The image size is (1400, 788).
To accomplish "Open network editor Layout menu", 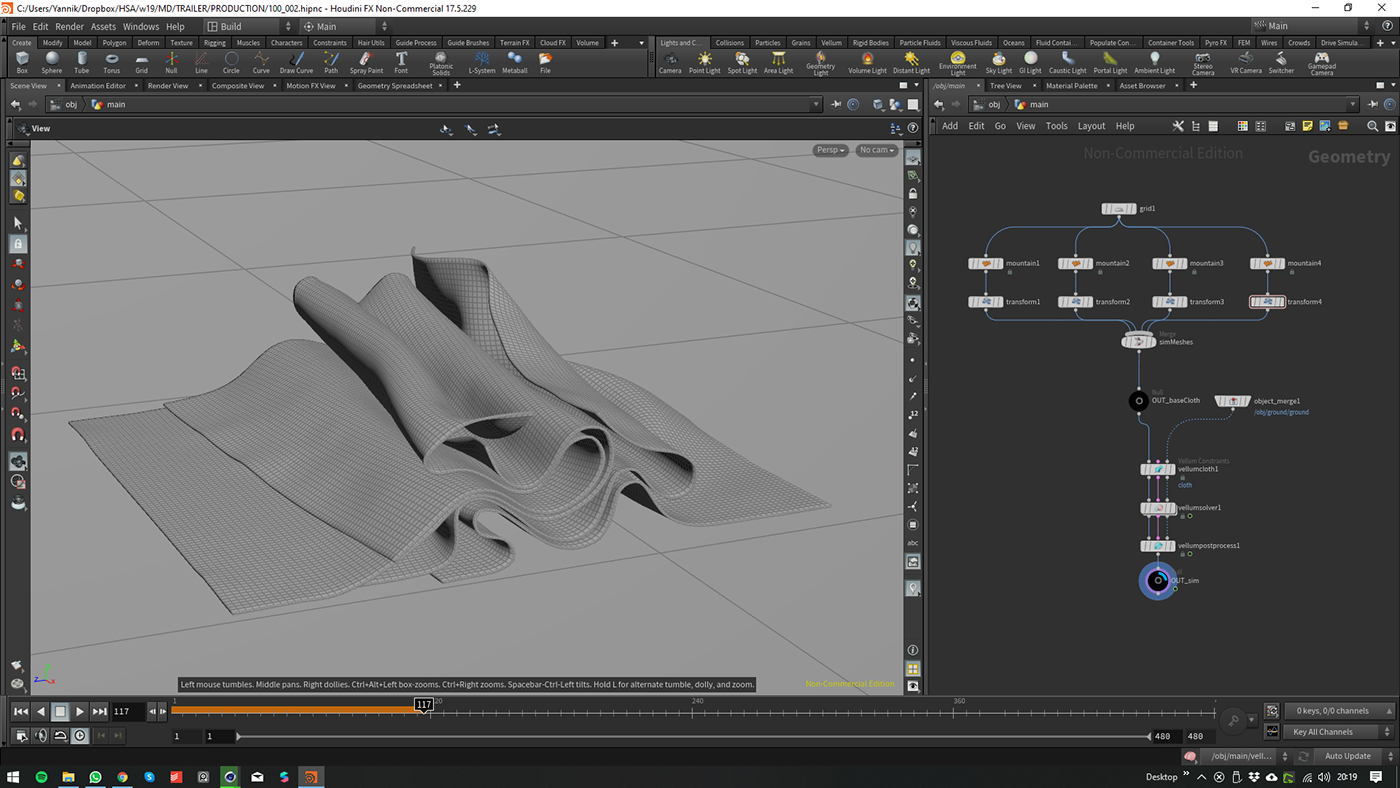I will pos(1091,126).
